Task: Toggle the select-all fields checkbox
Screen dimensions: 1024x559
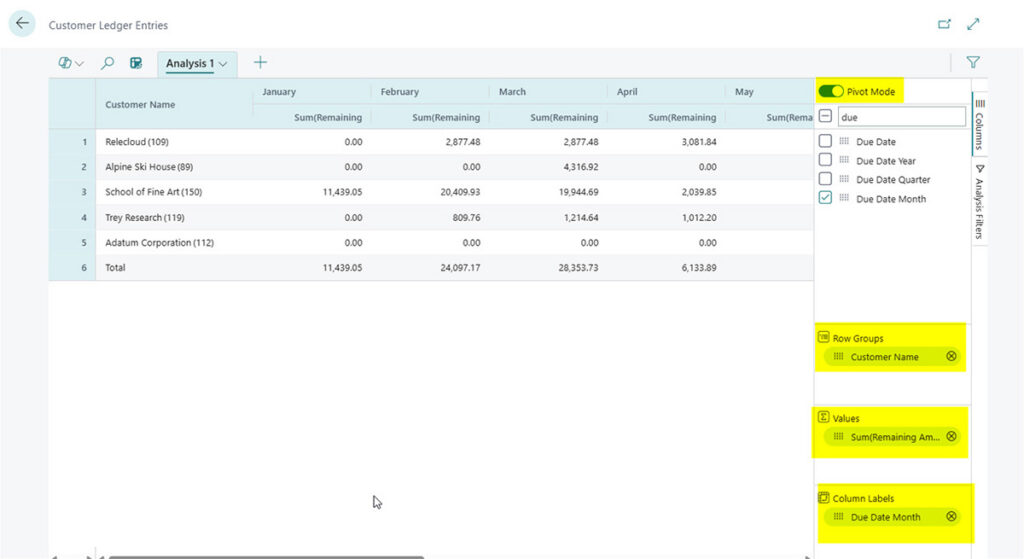Action: tap(825, 116)
